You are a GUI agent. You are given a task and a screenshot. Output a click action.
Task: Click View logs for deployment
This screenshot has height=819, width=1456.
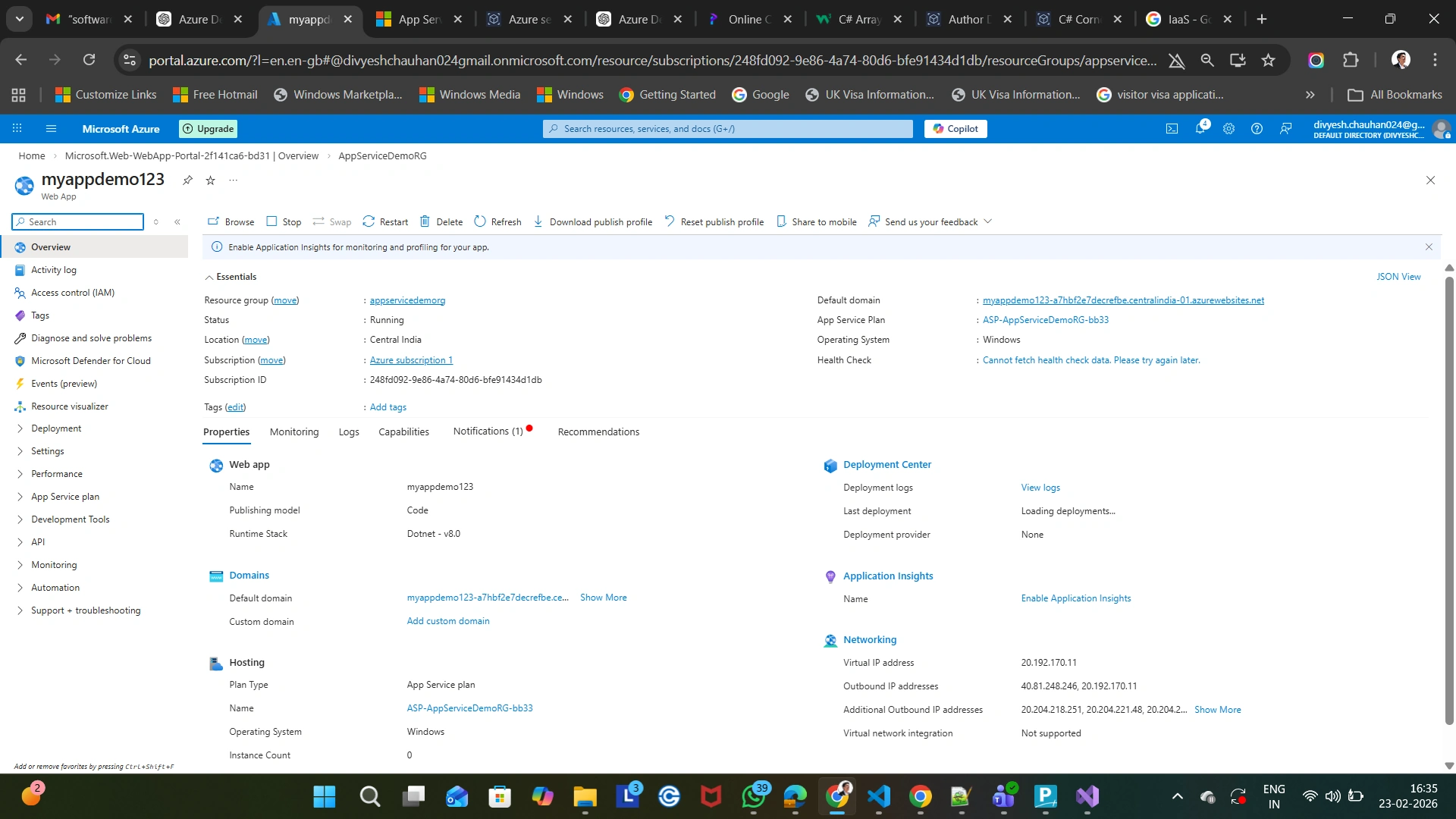point(1040,488)
